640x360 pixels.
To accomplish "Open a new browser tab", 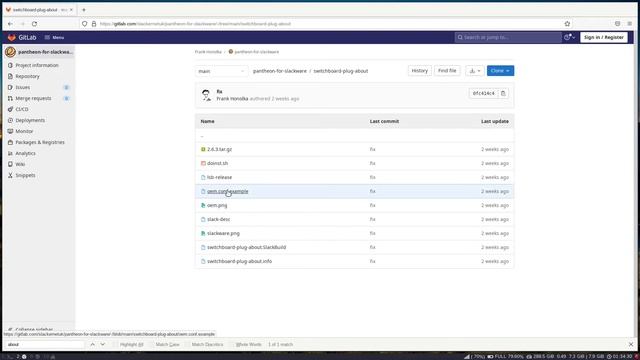I will pyautogui.click(x=84, y=9).
